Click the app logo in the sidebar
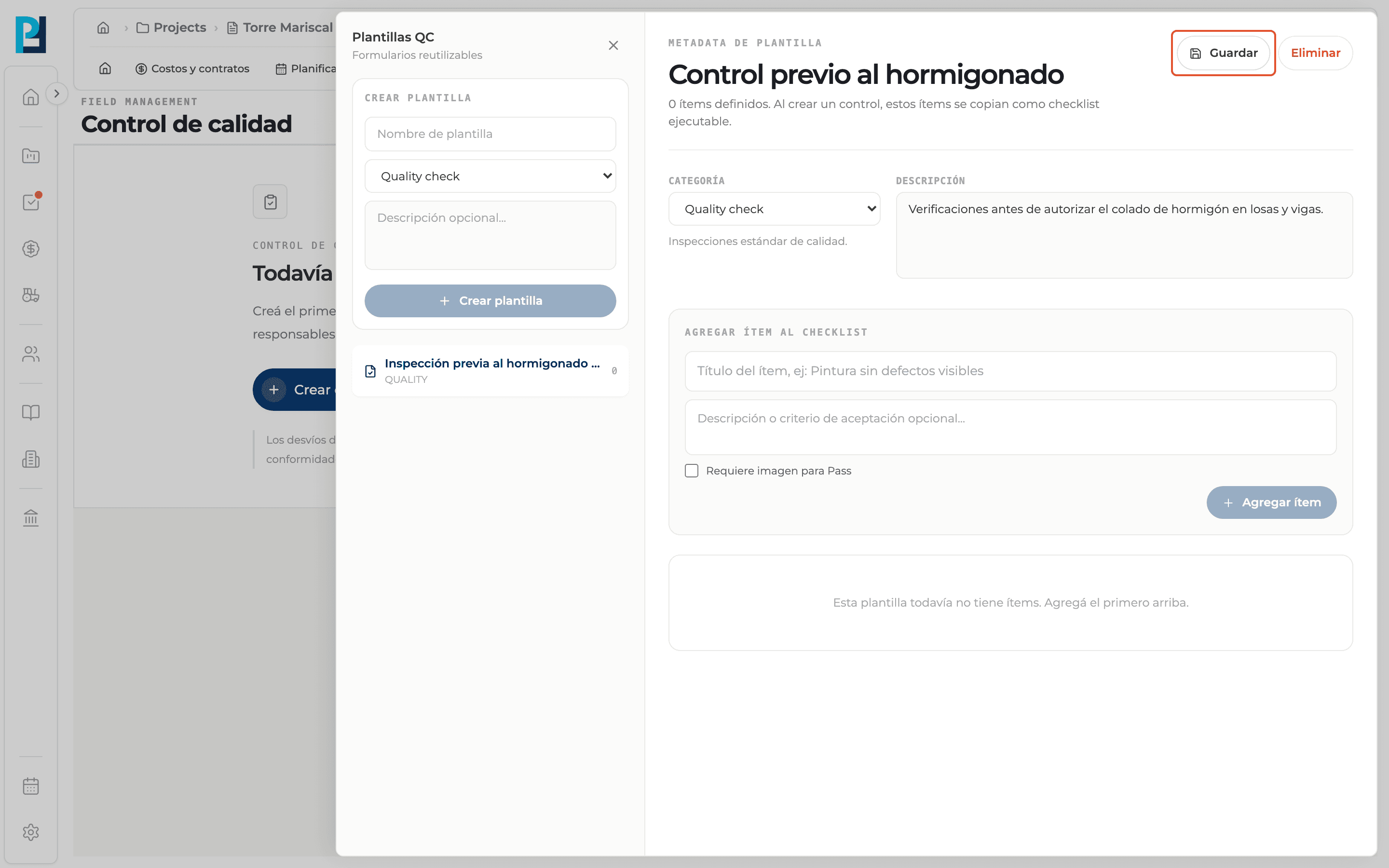 [x=30, y=34]
